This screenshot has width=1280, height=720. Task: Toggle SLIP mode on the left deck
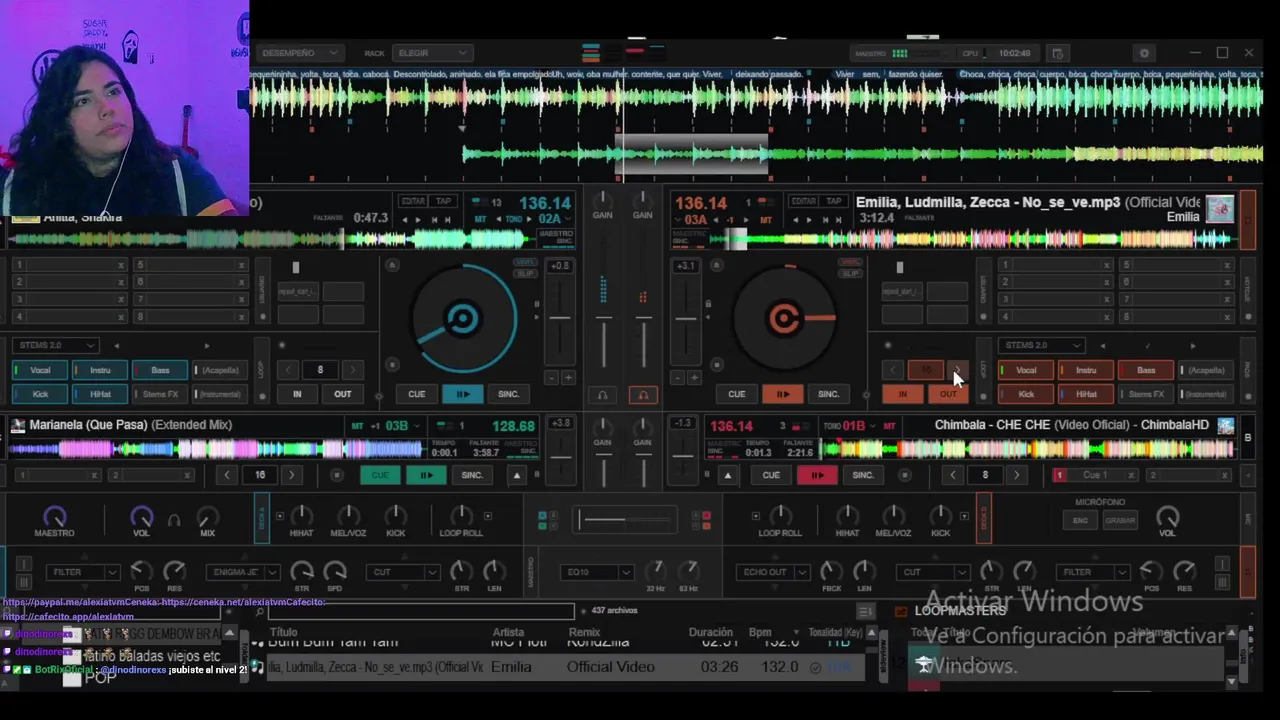525,274
